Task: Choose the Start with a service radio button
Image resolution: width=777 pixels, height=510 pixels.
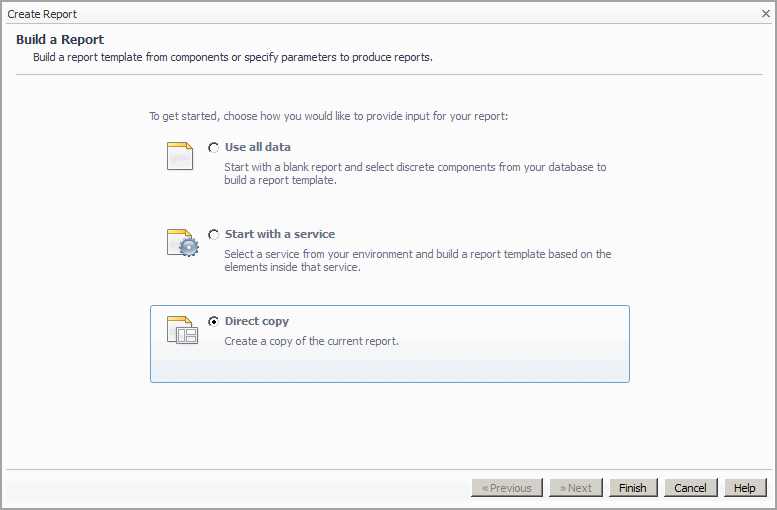Action: pos(214,235)
